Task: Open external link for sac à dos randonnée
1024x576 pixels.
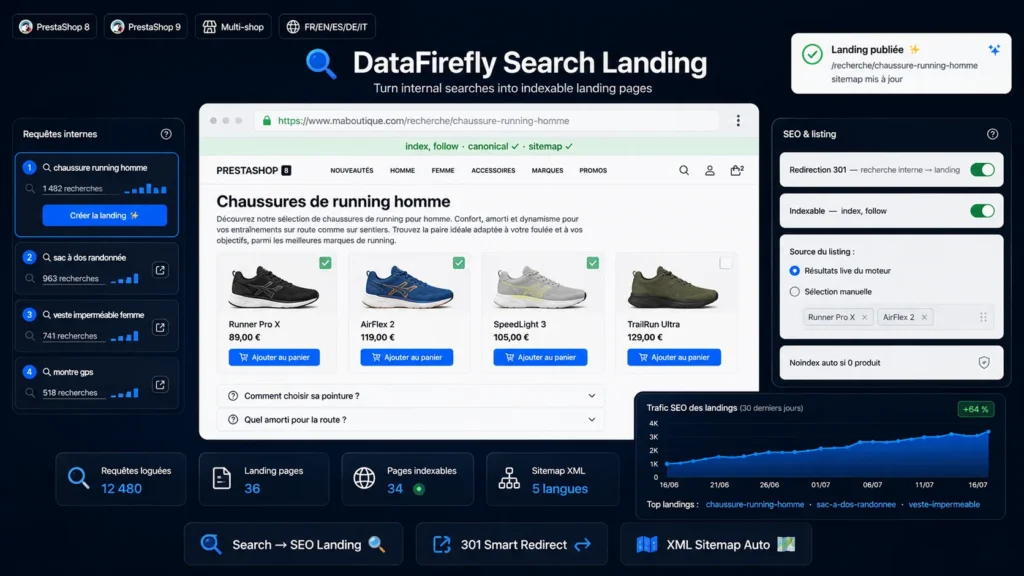Action: point(160,270)
